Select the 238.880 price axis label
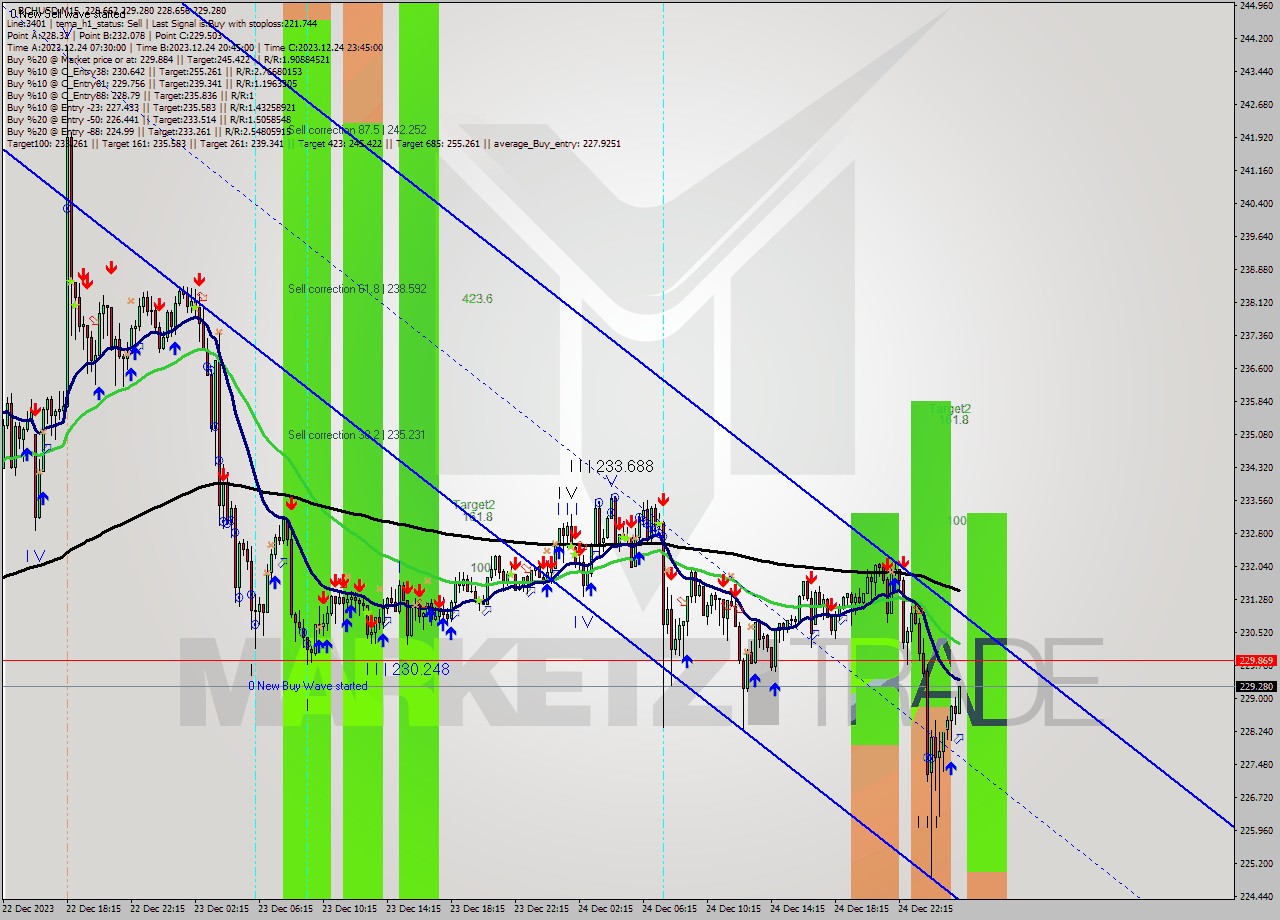 coord(1256,270)
